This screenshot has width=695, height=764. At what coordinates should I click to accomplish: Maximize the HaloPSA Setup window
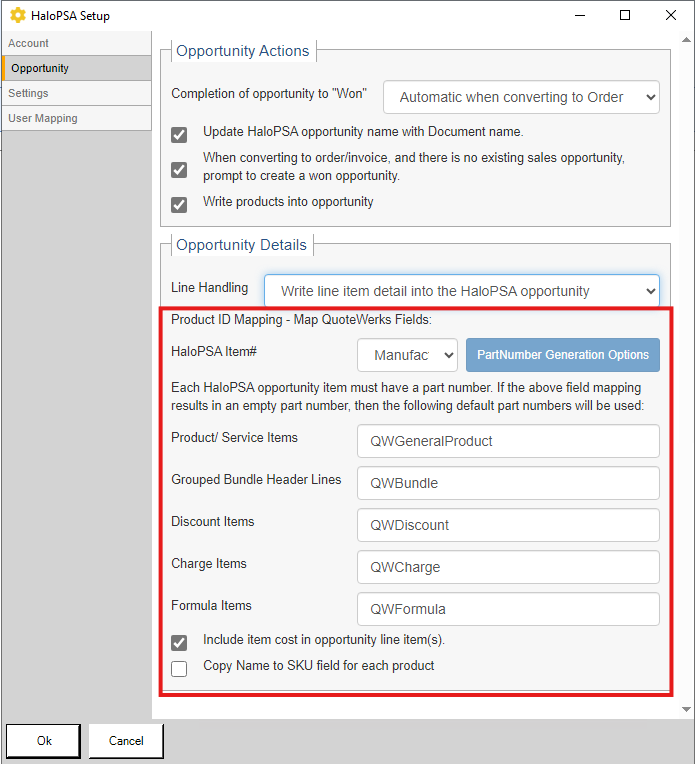click(625, 16)
